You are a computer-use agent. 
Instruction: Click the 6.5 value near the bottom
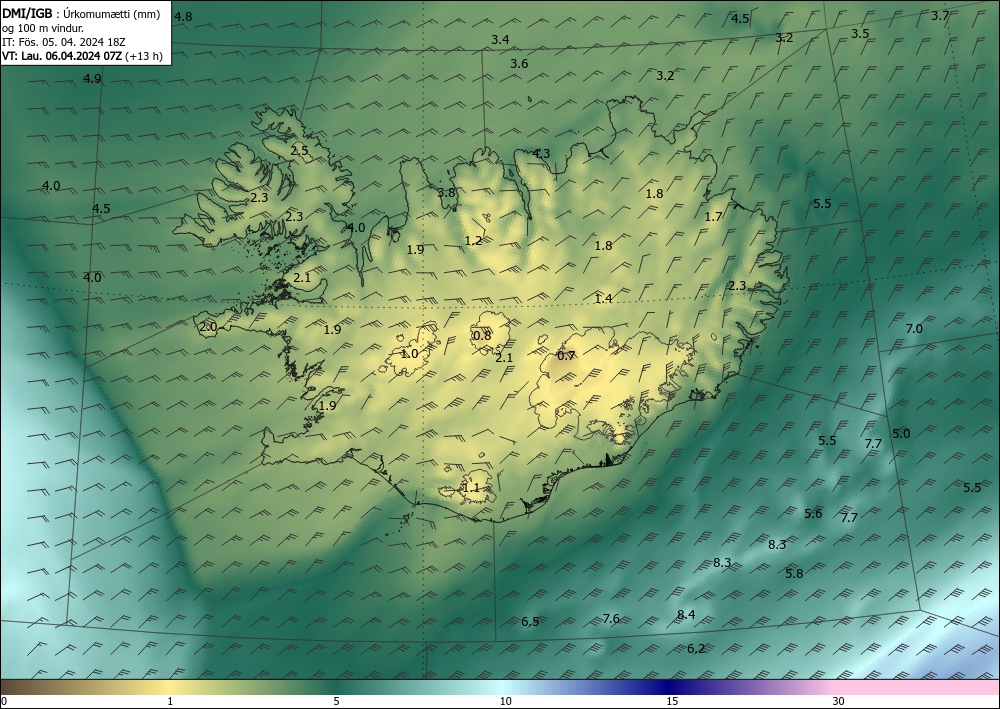[530, 622]
